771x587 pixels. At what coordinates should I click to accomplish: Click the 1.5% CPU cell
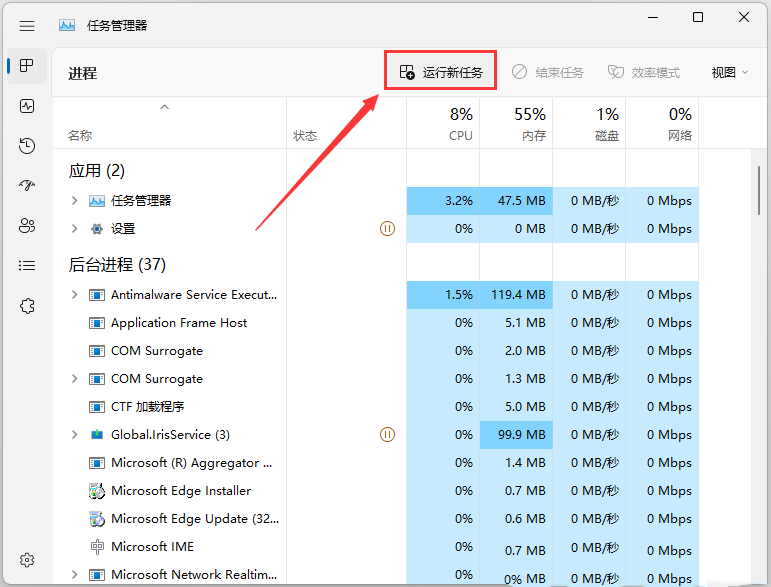click(443, 294)
